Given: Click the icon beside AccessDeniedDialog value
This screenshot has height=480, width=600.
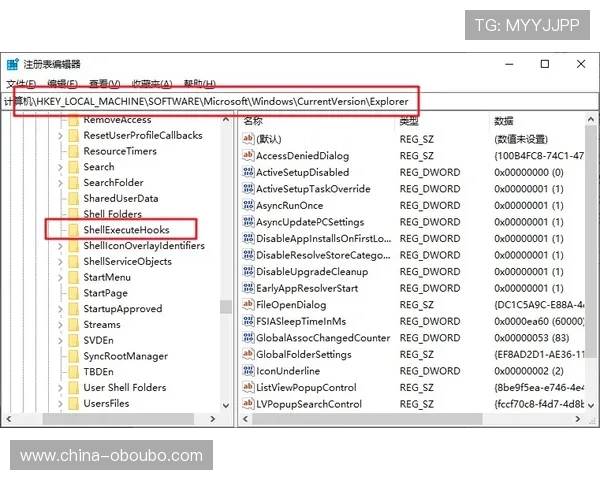Looking at the screenshot, I should pyautogui.click(x=248, y=156).
